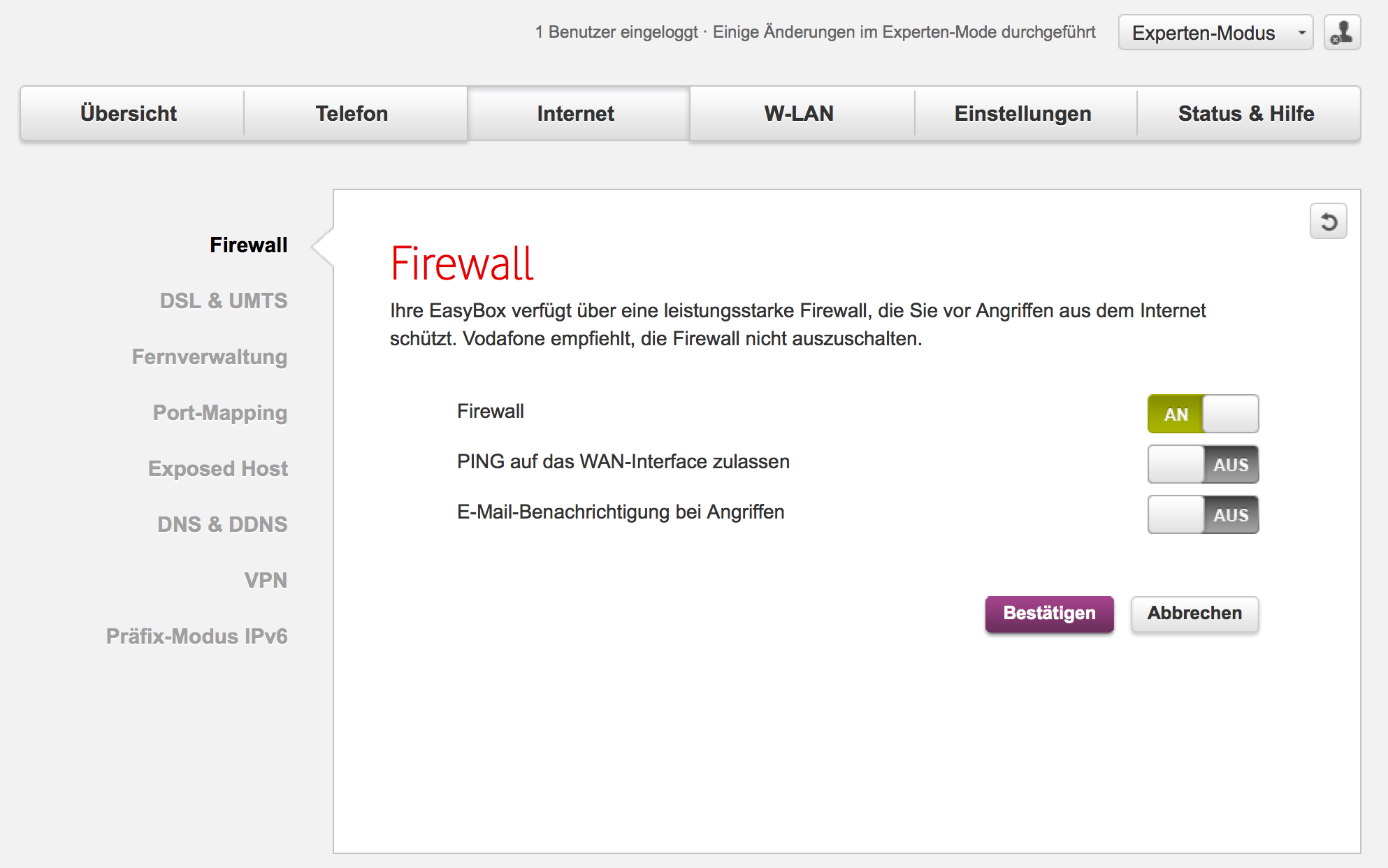Viewport: 1388px width, 868px height.
Task: Click the Bestätigen button
Action: (x=1049, y=614)
